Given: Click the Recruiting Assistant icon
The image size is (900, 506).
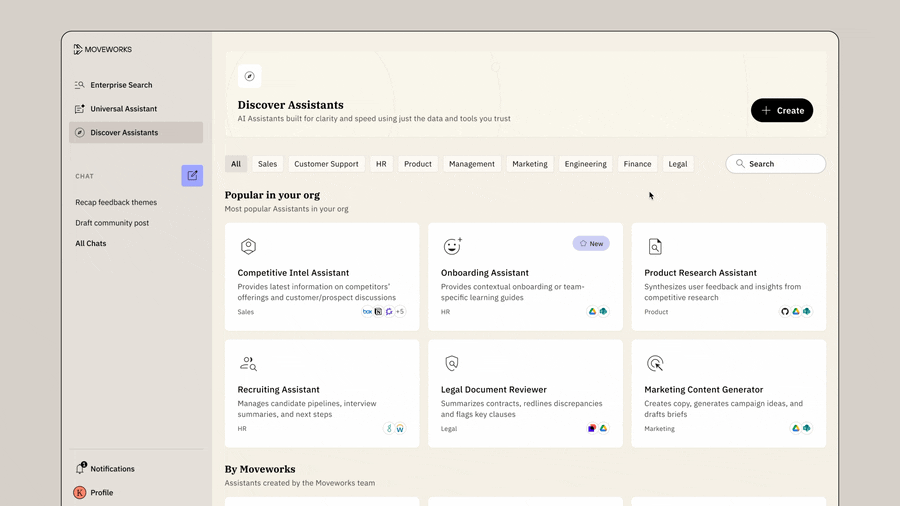Looking at the screenshot, I should 248,364.
